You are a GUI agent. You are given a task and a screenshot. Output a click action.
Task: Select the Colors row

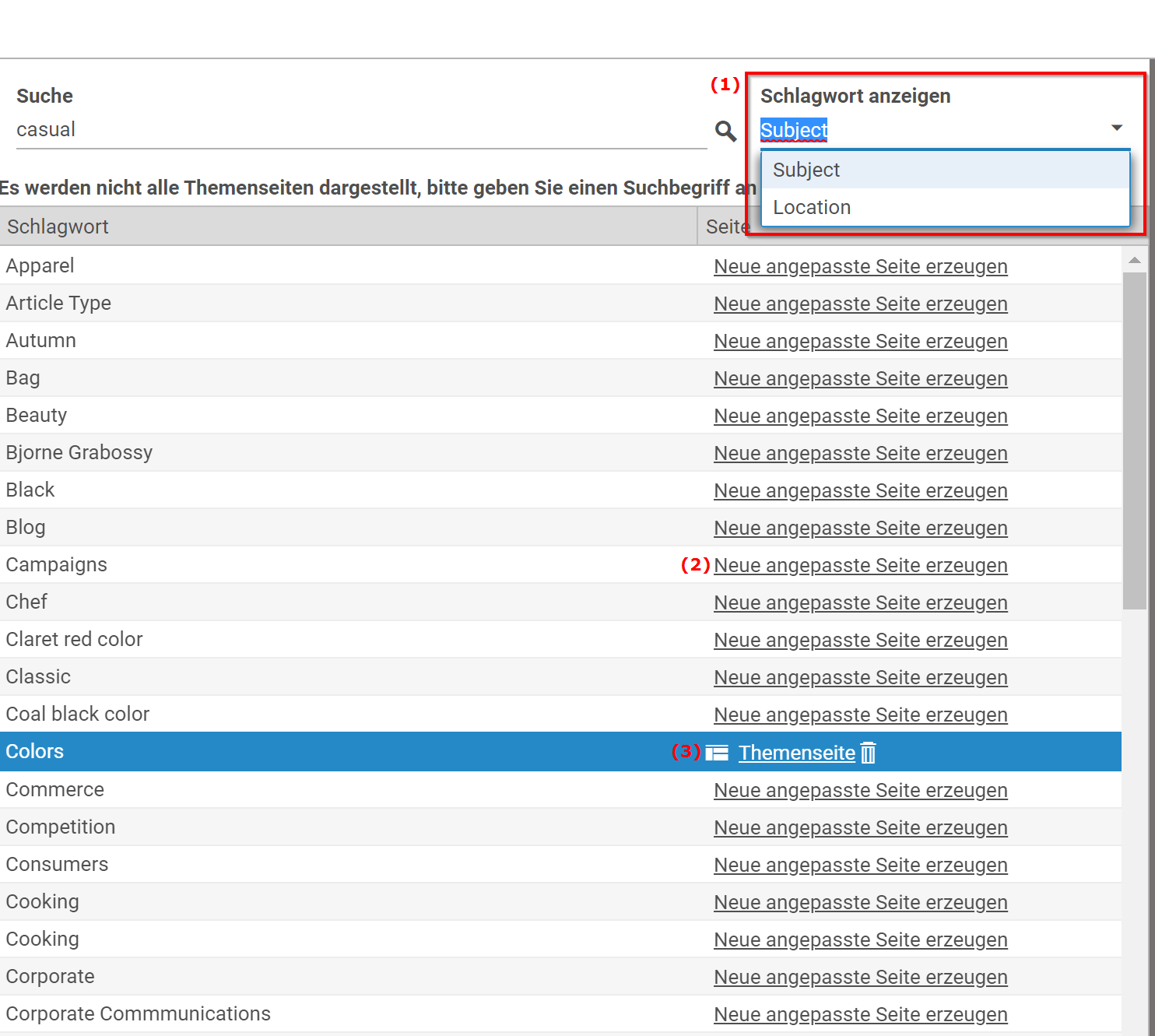coord(311,752)
